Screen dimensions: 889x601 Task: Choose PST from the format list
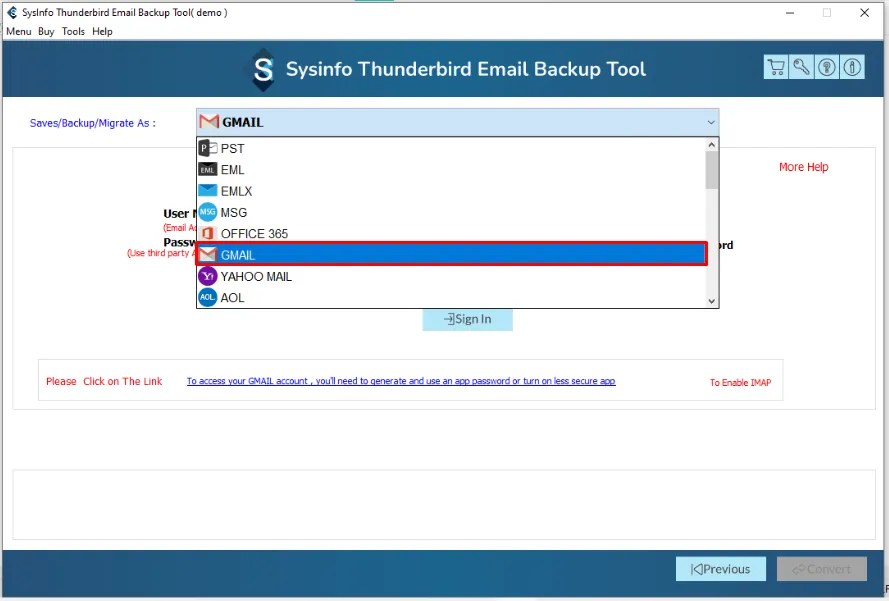tap(451, 149)
